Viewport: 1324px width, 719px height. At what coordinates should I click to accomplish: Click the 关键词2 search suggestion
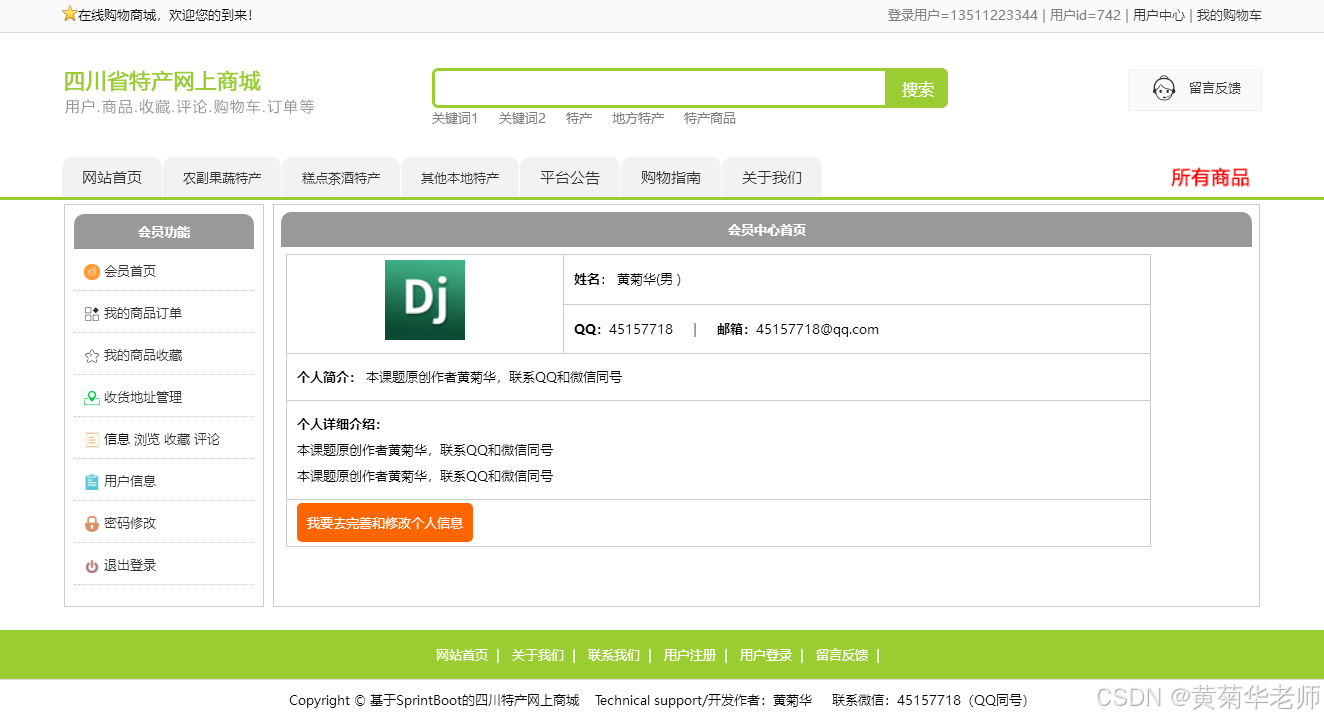pos(522,118)
